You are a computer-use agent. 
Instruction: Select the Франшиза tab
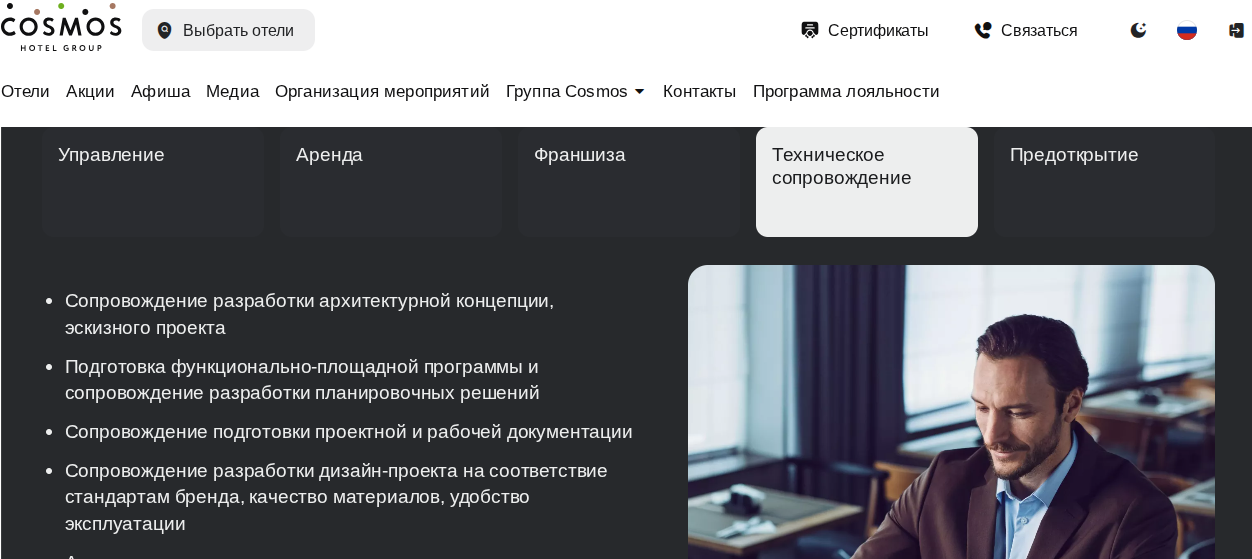pyautogui.click(x=629, y=181)
